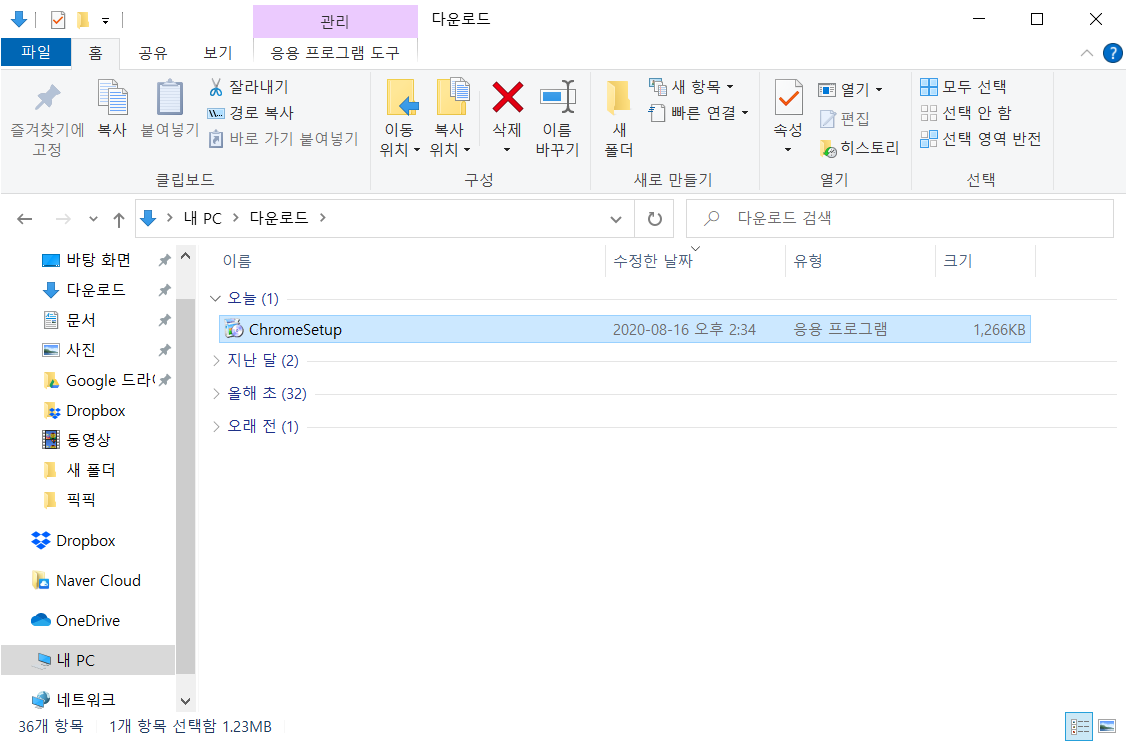Click Invert selection in ribbon
This screenshot has height=742, width=1127.
[x=981, y=139]
